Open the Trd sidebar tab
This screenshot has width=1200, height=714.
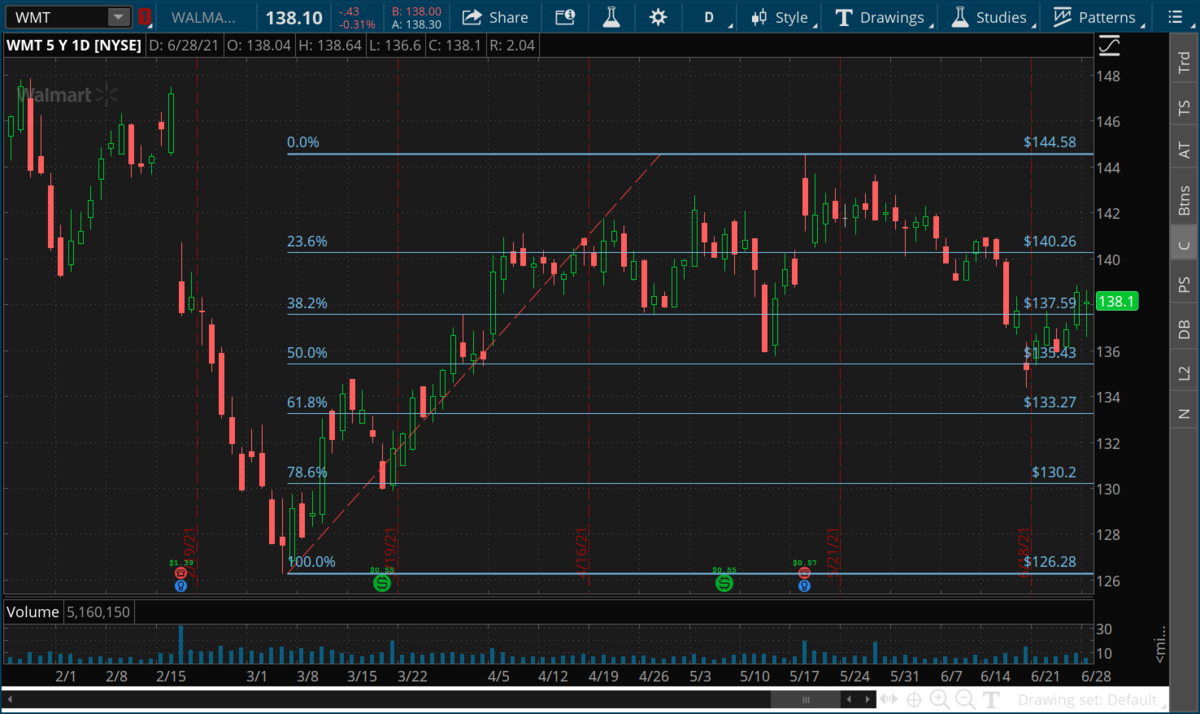1184,61
